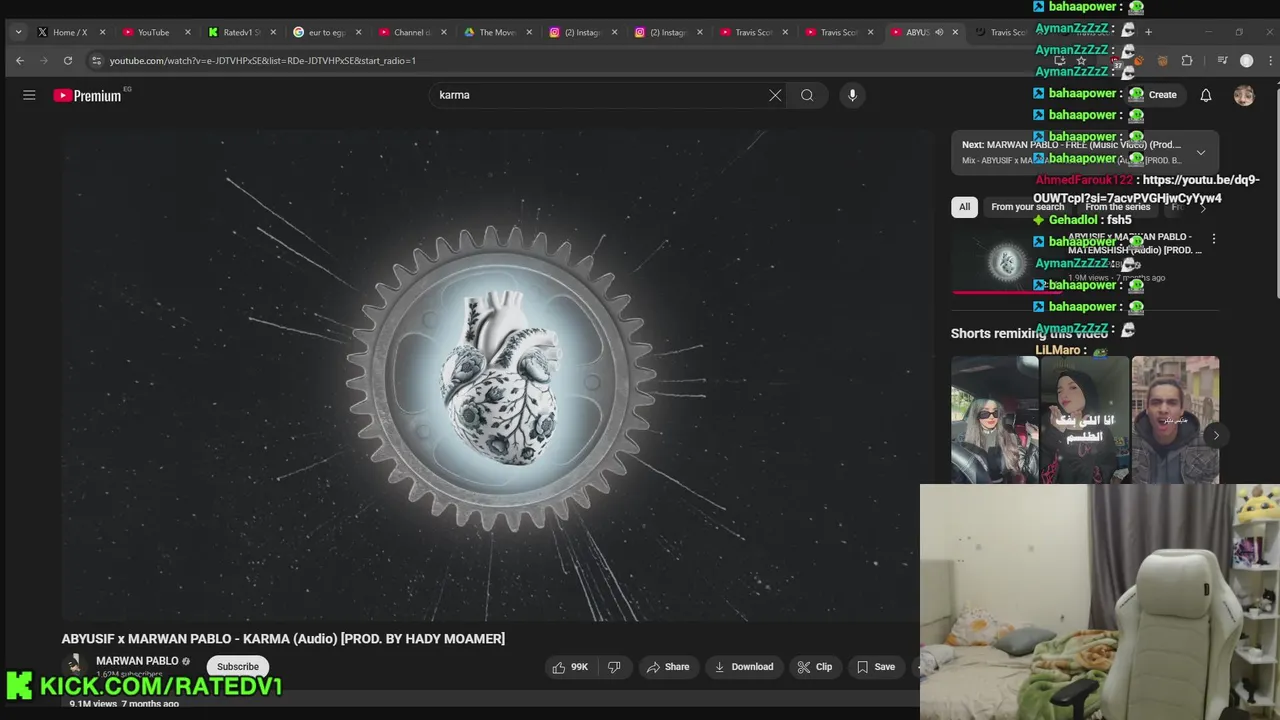Go back in browser history
The width and height of the screenshot is (1280, 720).
[20, 61]
